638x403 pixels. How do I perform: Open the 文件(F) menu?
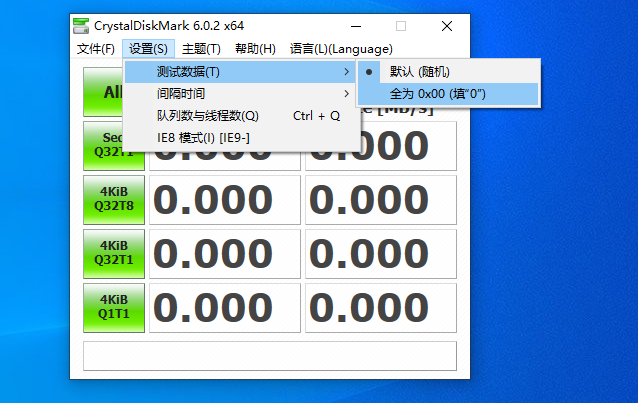tap(96, 49)
